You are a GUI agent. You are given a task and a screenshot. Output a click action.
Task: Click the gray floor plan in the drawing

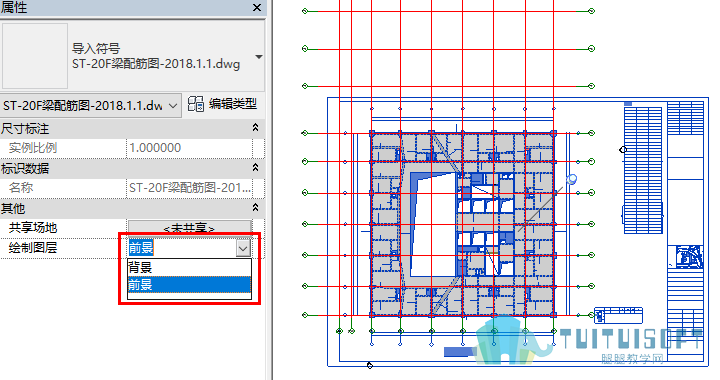[x=462, y=224]
